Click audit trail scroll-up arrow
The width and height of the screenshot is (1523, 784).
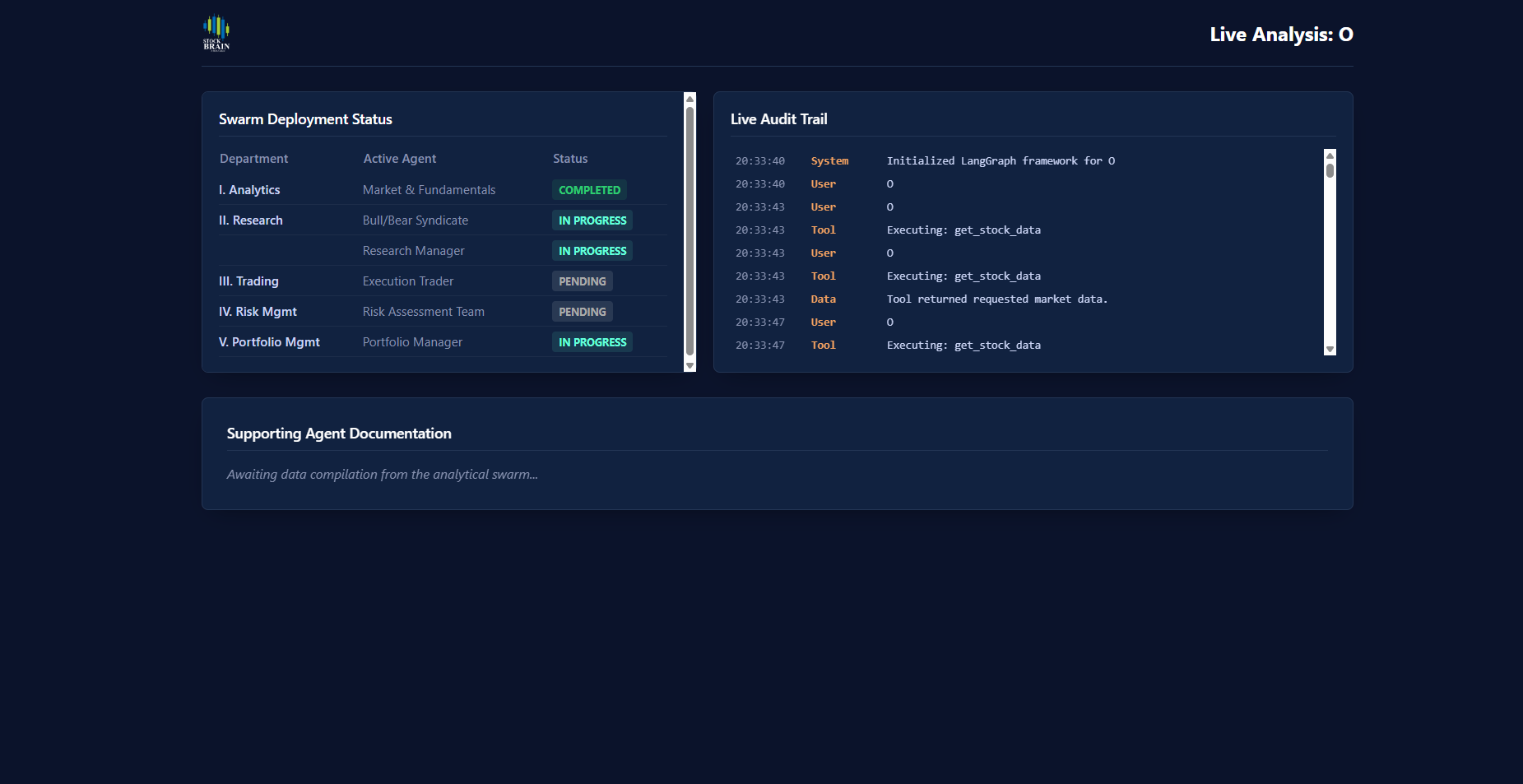tap(1330, 155)
